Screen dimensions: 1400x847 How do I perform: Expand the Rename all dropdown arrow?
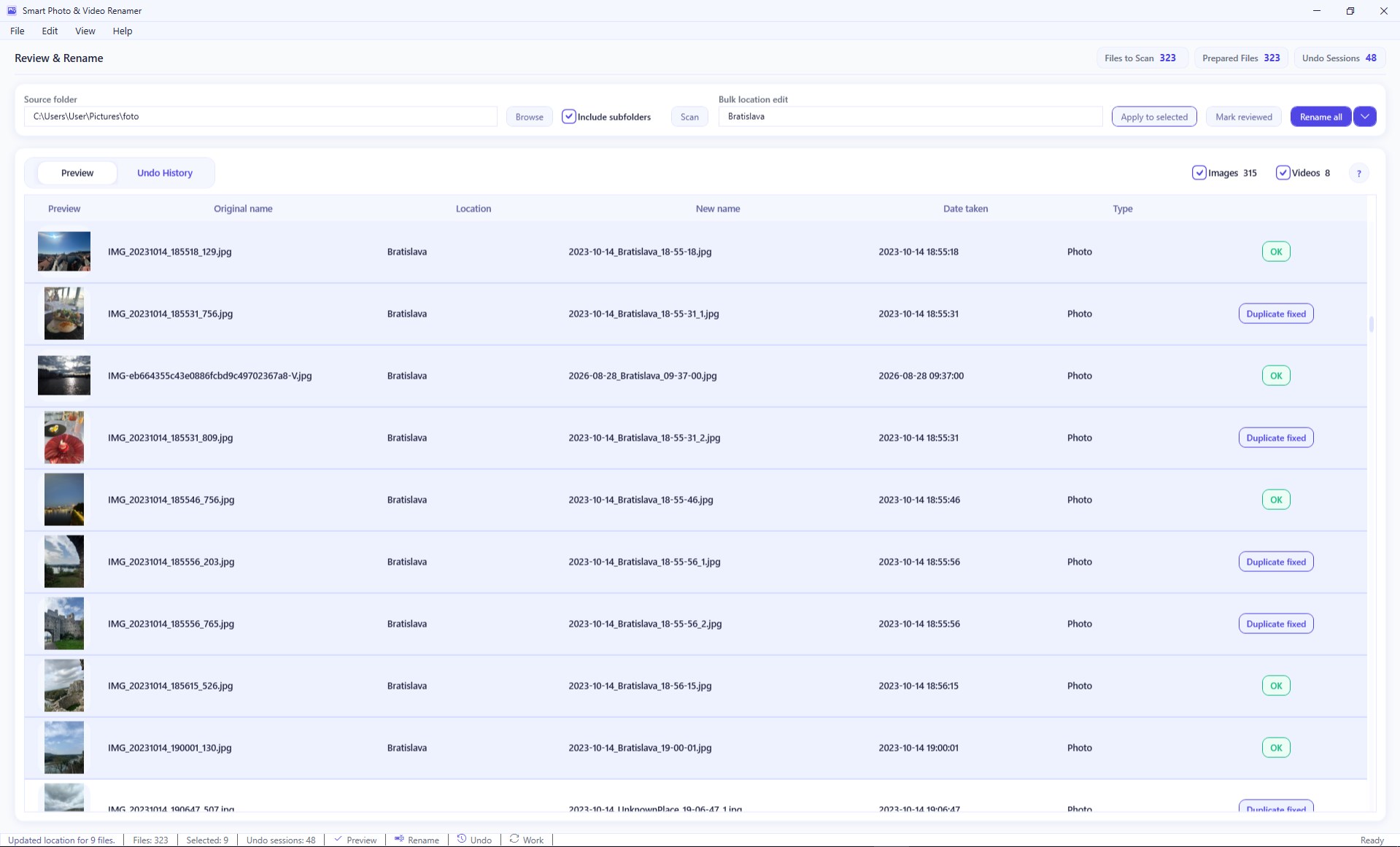tap(1365, 117)
